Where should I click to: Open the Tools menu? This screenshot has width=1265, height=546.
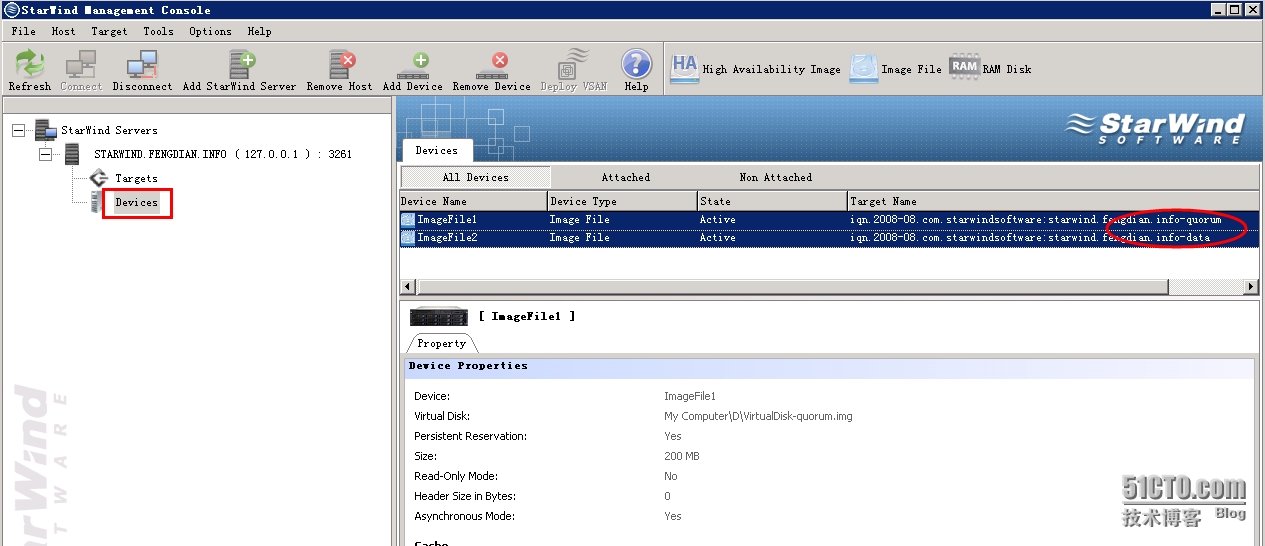pyautogui.click(x=158, y=31)
